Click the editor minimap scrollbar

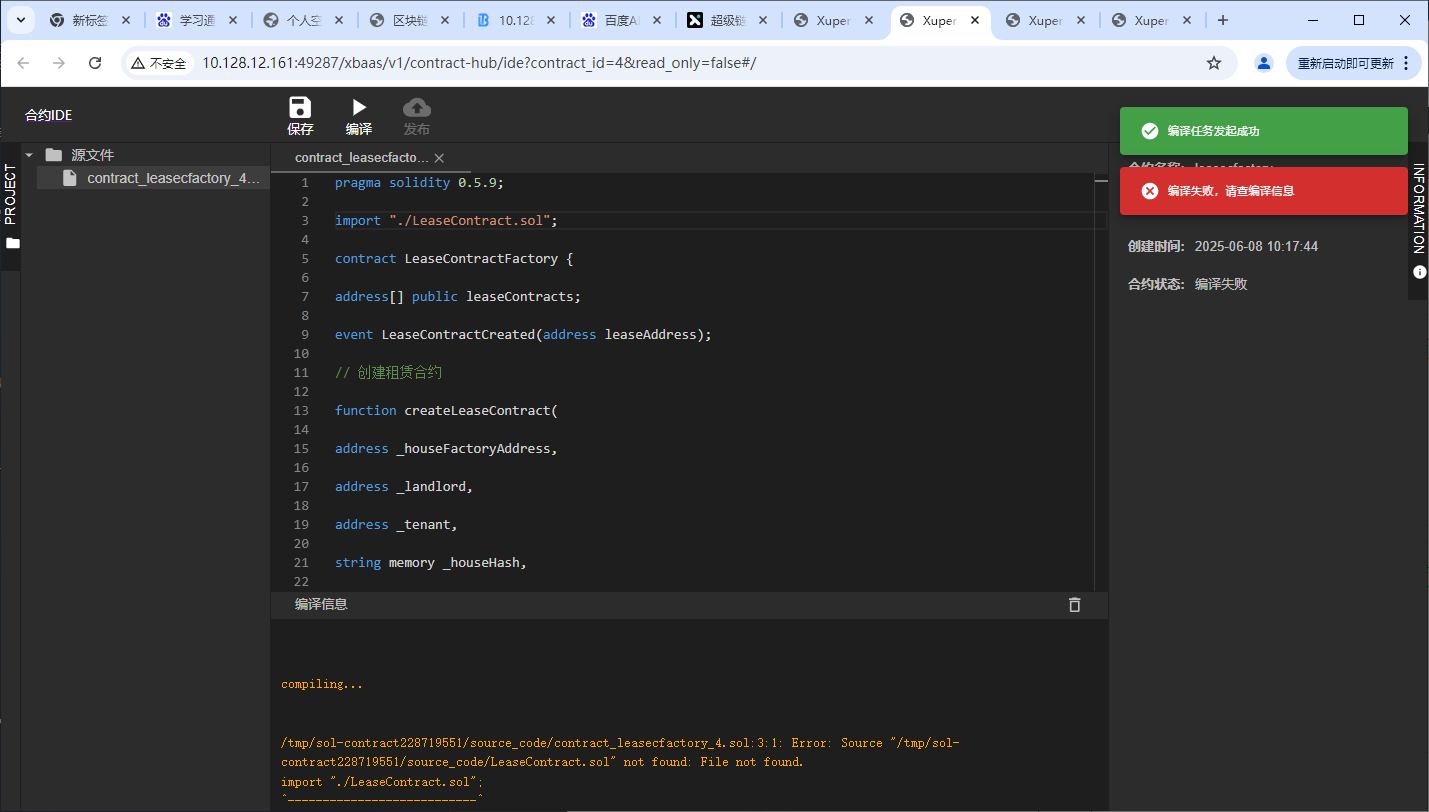tap(1101, 380)
